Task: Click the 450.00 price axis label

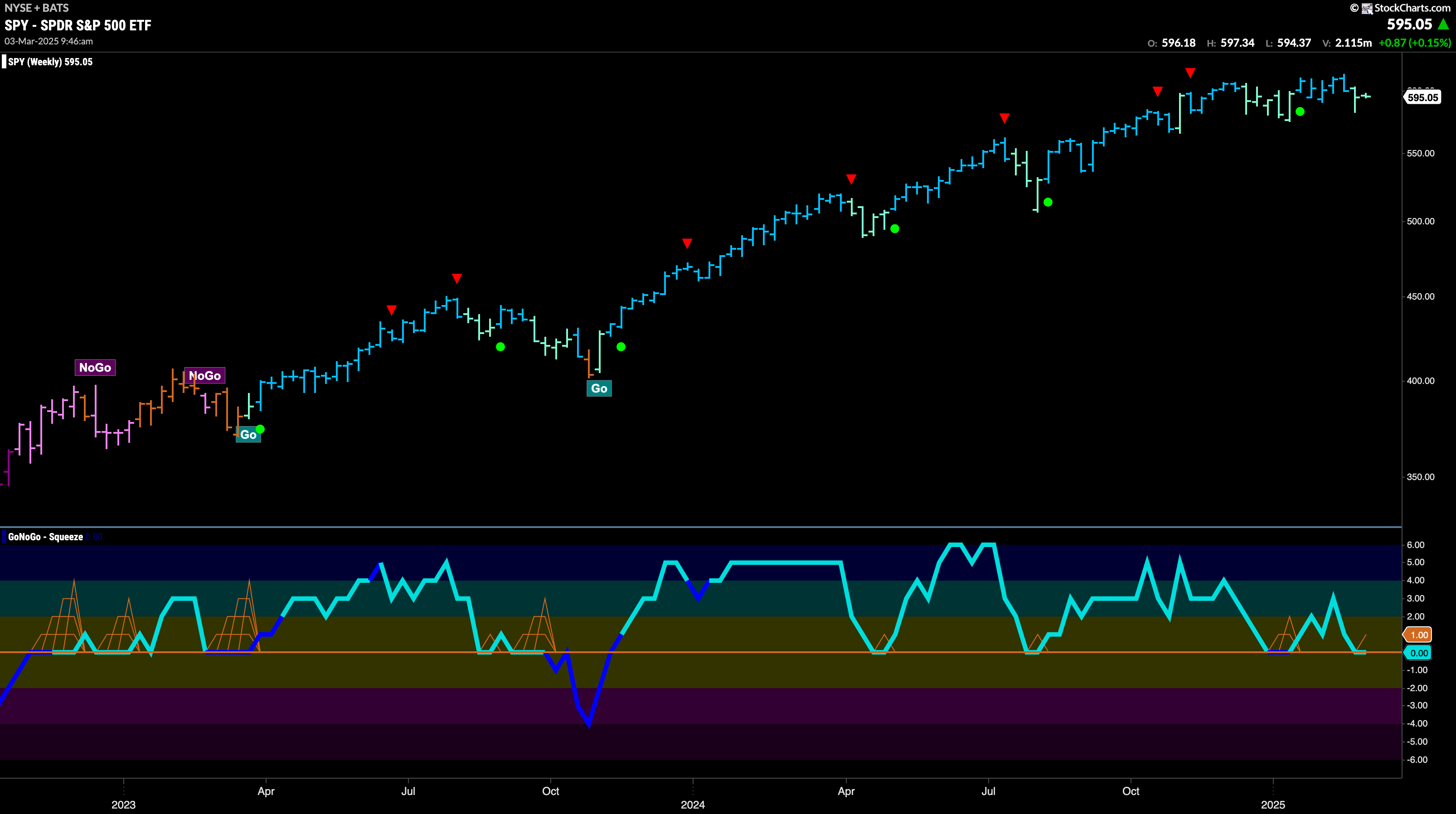Action: click(1420, 296)
